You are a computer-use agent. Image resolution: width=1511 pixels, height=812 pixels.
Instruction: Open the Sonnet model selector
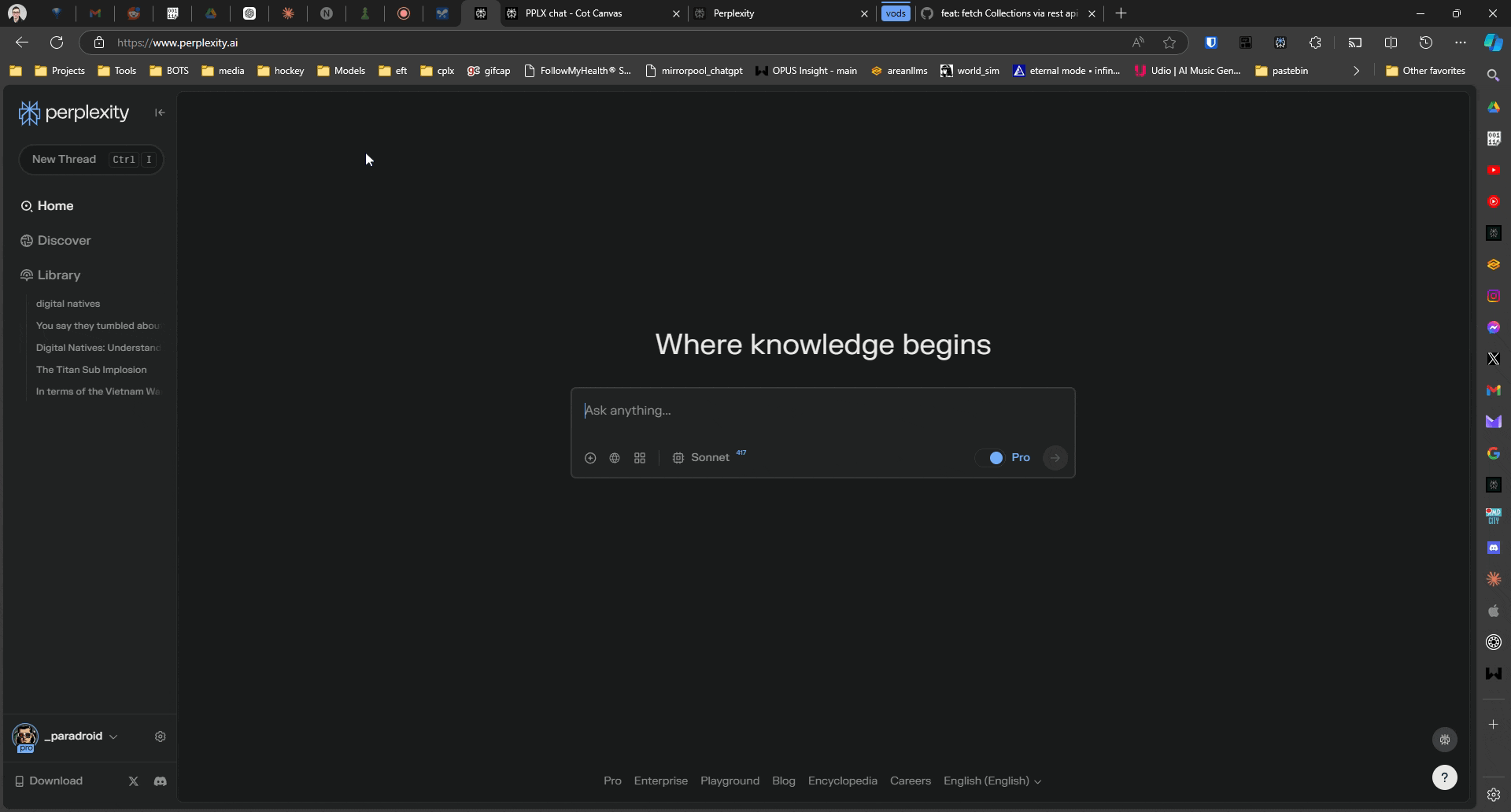point(709,457)
